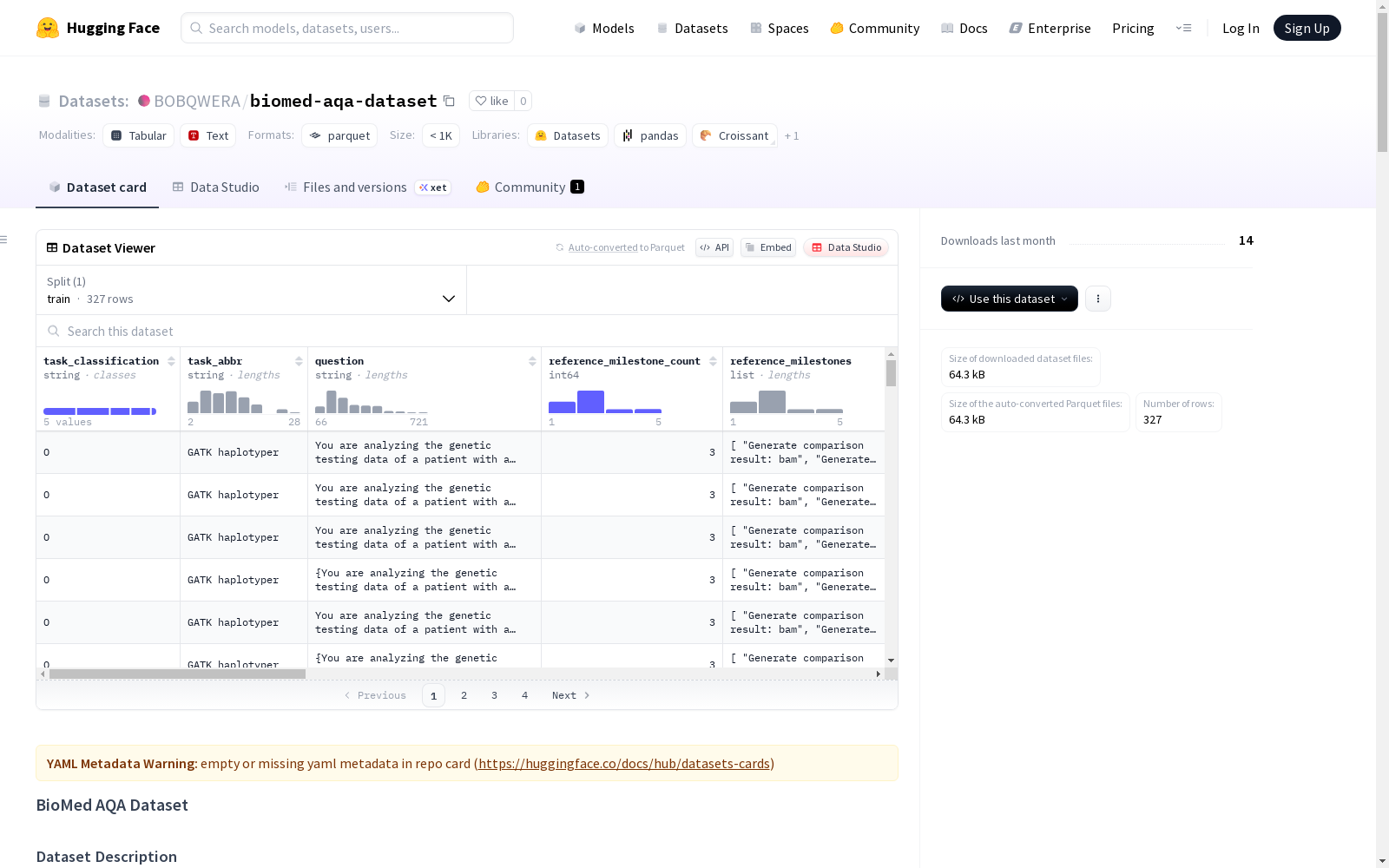Select the < 1K size tag
The image size is (1389, 868).
pos(441,135)
